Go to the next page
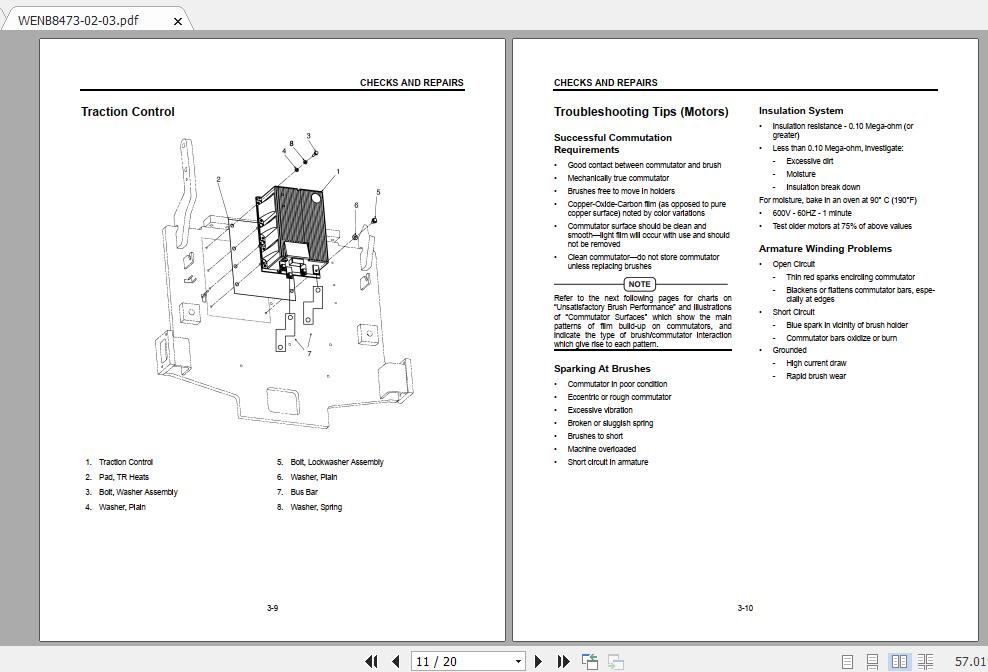Image resolution: width=988 pixels, height=672 pixels. [x=538, y=661]
